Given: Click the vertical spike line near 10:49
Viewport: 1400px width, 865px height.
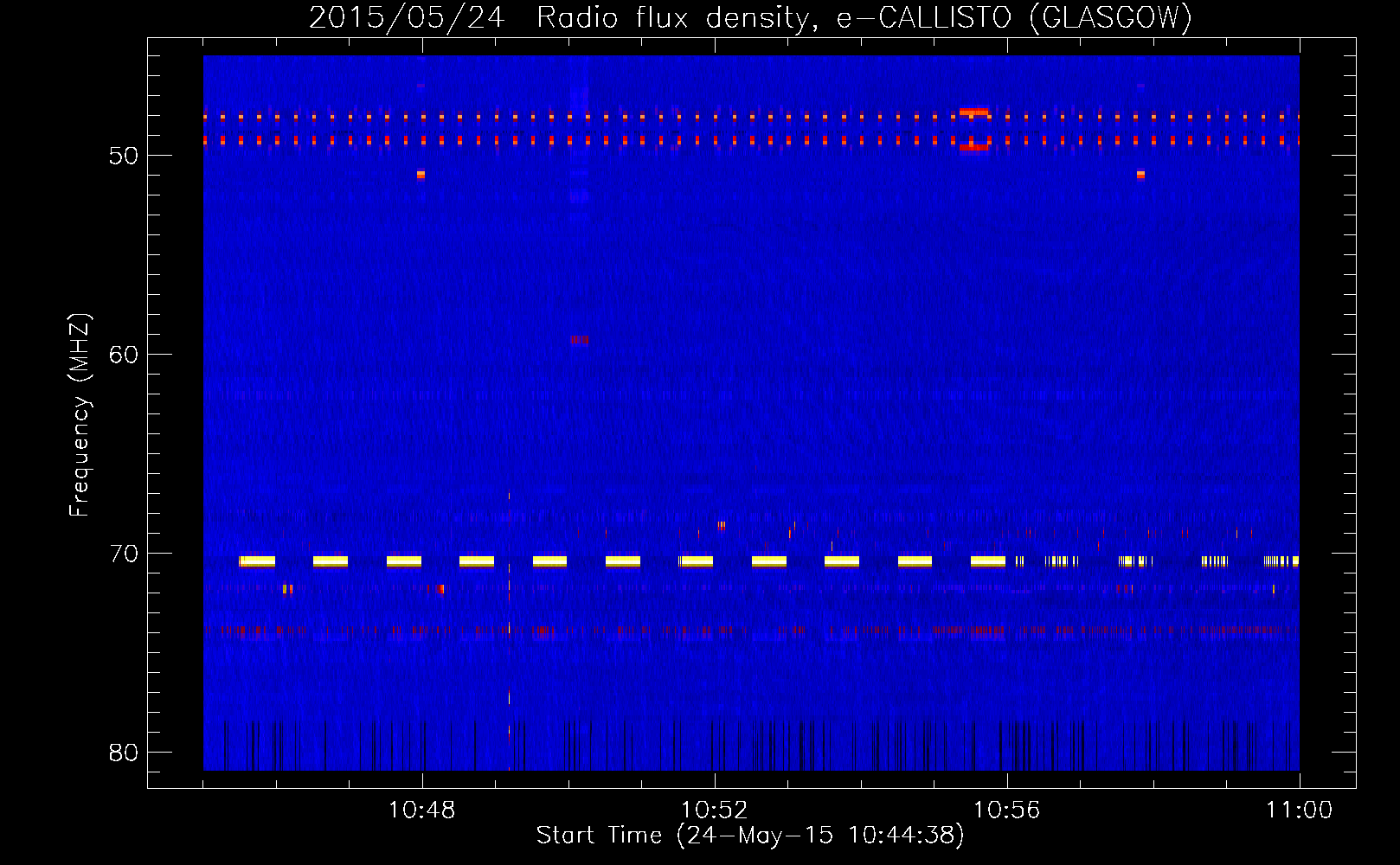Looking at the screenshot, I should point(509,631).
